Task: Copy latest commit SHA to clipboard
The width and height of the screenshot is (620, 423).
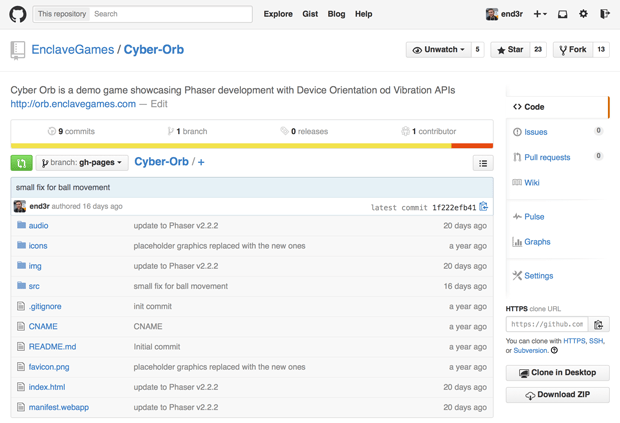Action: 484,207
